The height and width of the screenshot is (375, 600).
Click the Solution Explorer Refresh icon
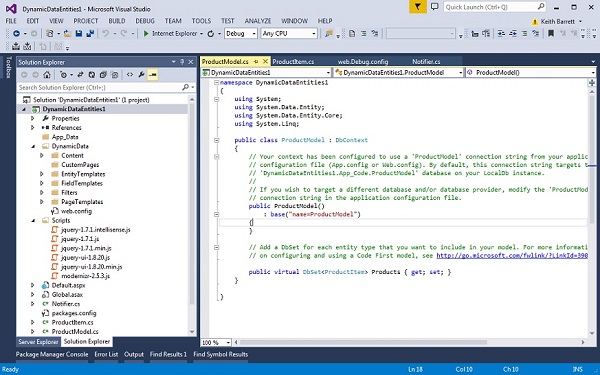pyautogui.click(x=91, y=75)
